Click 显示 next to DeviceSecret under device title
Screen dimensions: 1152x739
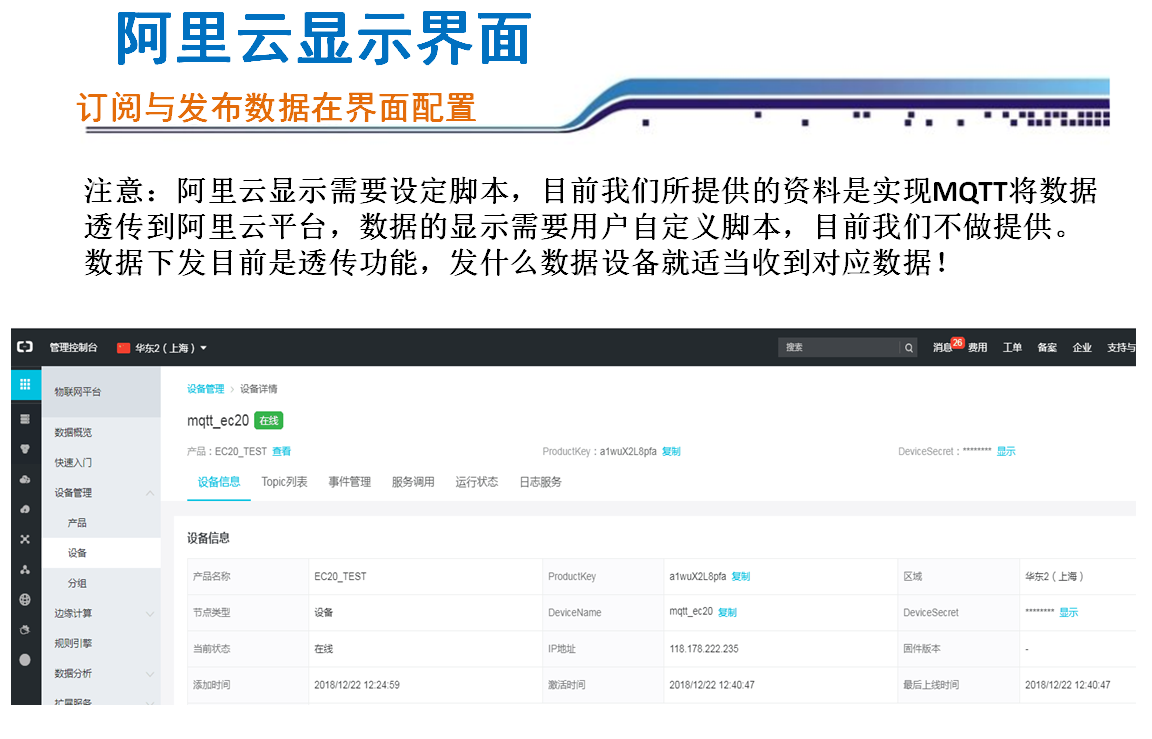[x=1007, y=451]
